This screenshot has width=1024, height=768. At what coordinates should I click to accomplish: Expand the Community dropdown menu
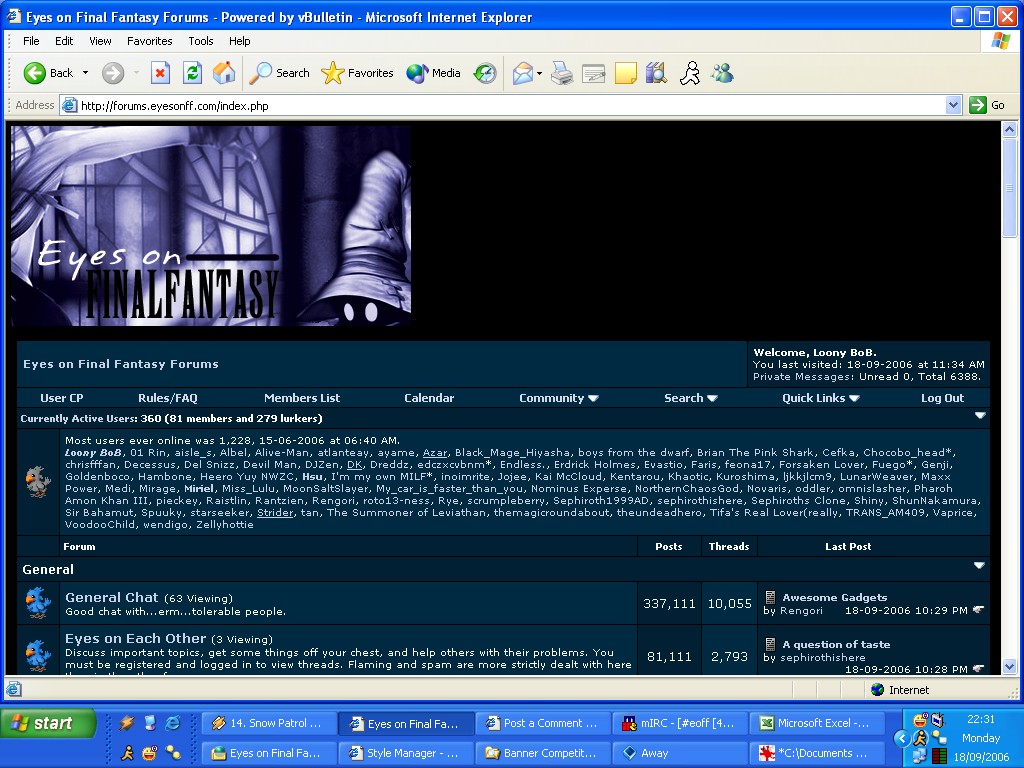pyautogui.click(x=559, y=398)
